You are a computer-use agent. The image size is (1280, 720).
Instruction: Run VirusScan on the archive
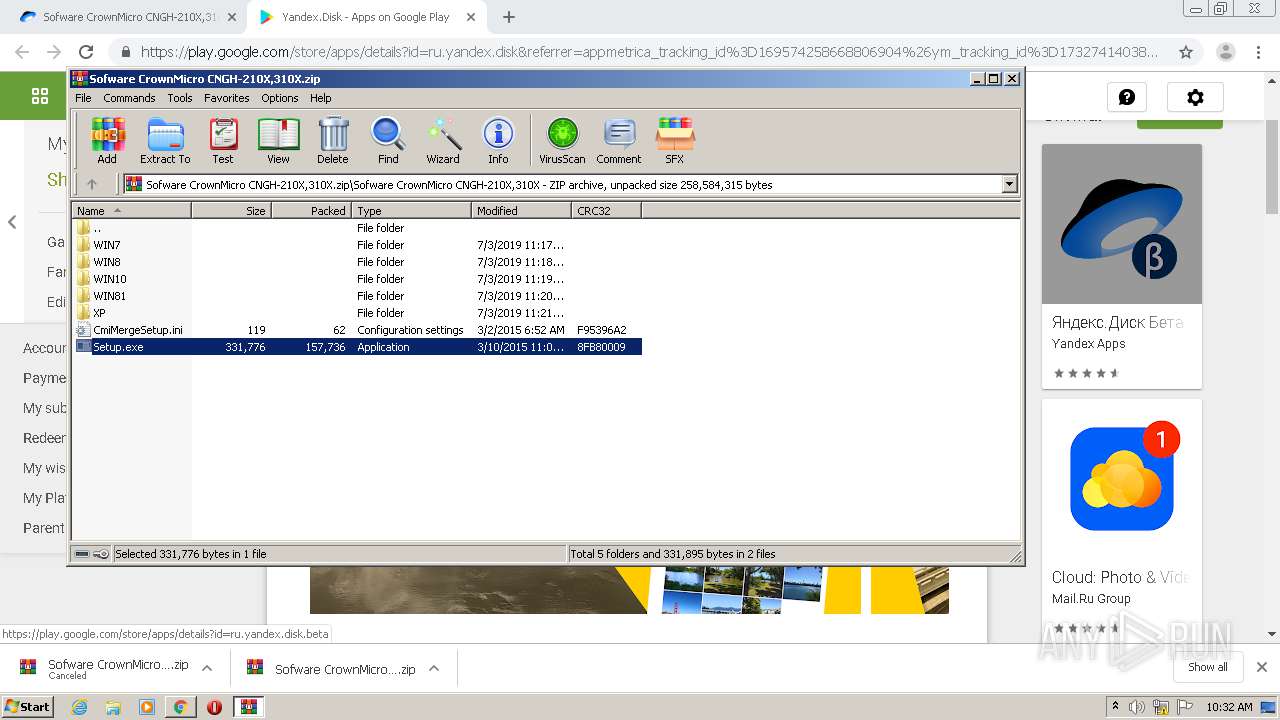[x=562, y=140]
